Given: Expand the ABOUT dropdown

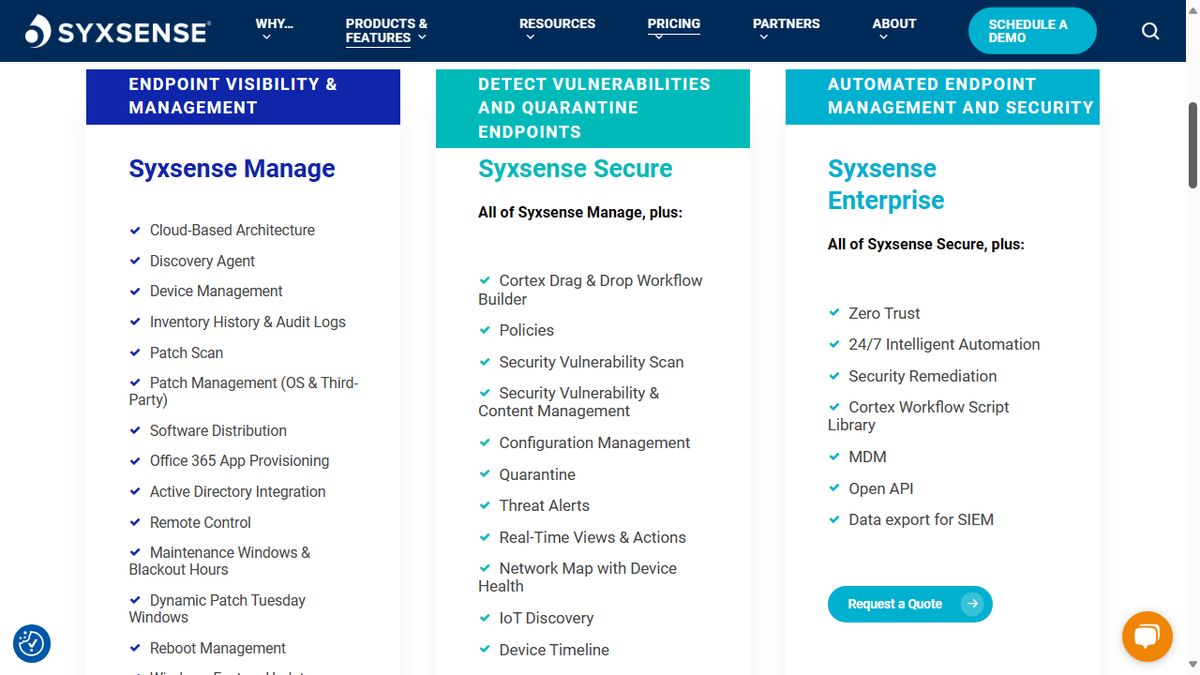Looking at the screenshot, I should 893,23.
